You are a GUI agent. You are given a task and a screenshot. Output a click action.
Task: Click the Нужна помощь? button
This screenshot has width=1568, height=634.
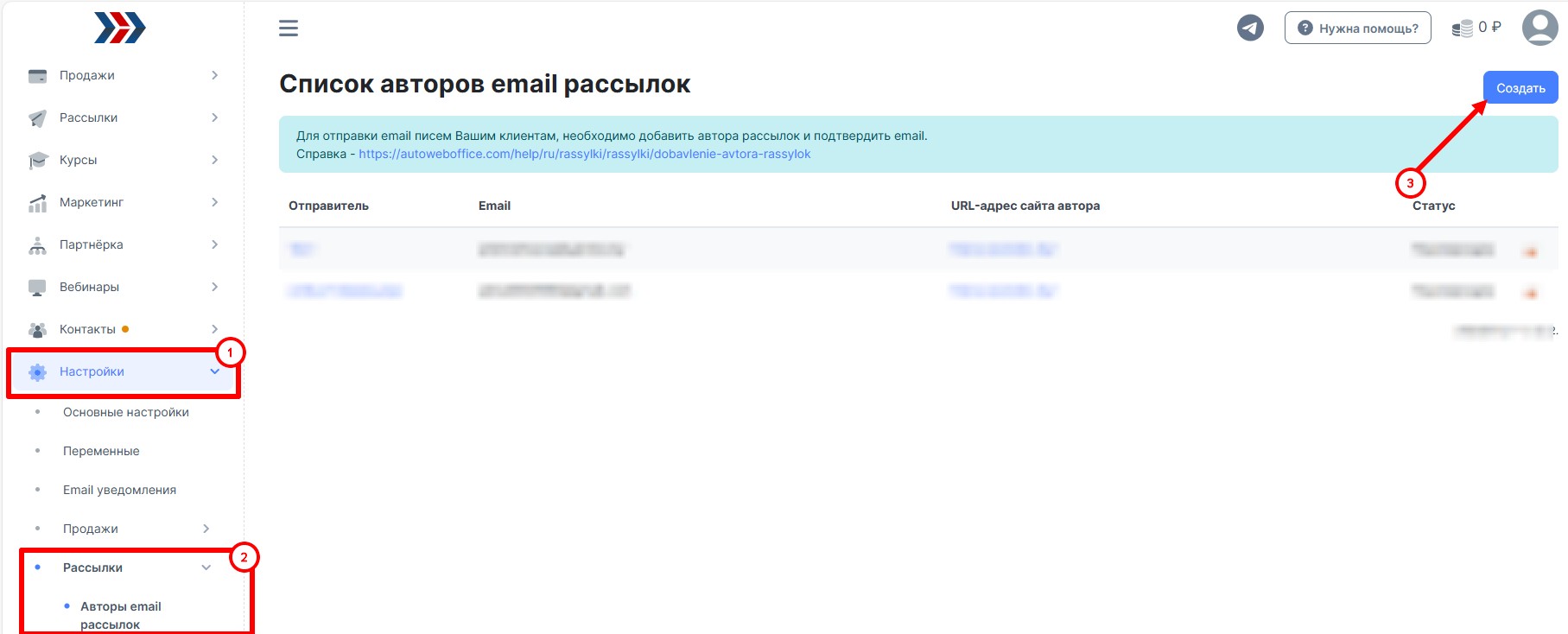pos(1357,28)
